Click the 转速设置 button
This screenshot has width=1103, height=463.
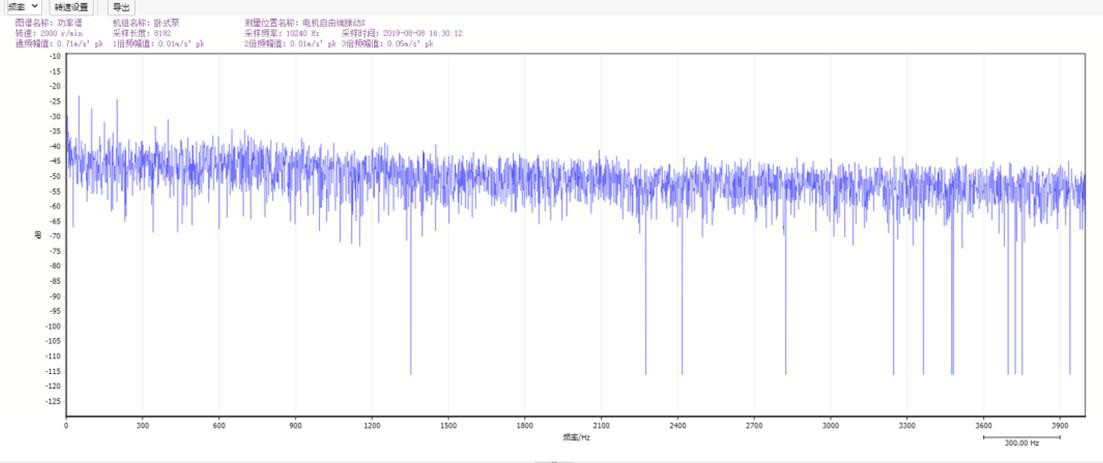tap(72, 7)
